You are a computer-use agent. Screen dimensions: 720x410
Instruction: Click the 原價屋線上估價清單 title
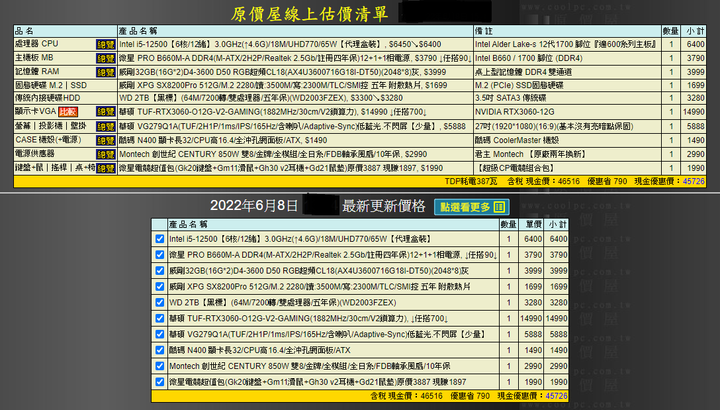309,14
